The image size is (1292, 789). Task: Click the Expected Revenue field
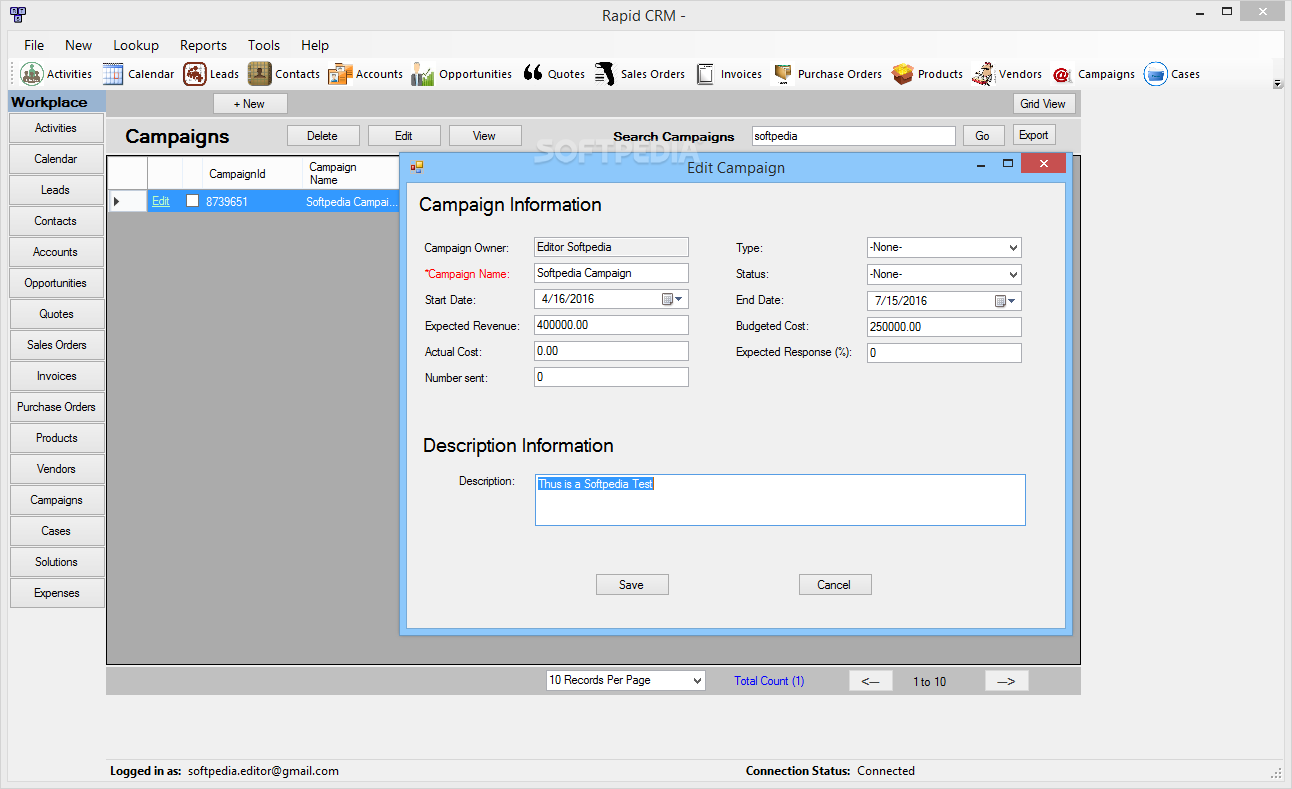pos(611,325)
